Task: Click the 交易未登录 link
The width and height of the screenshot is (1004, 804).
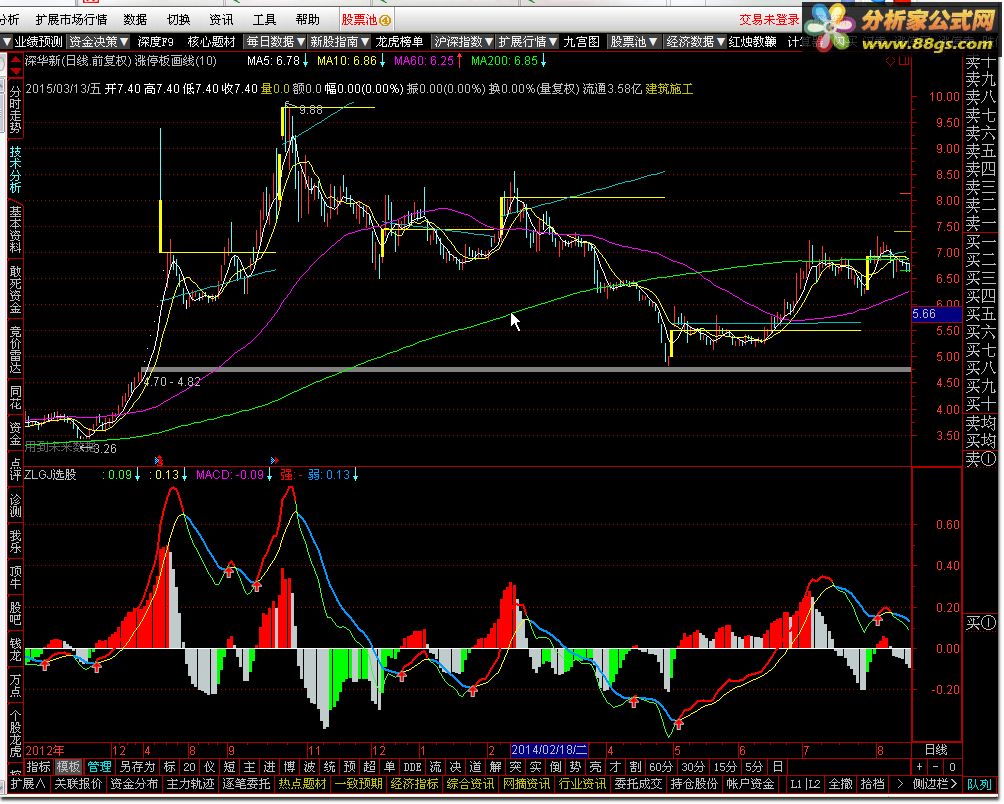Action: tap(769, 20)
